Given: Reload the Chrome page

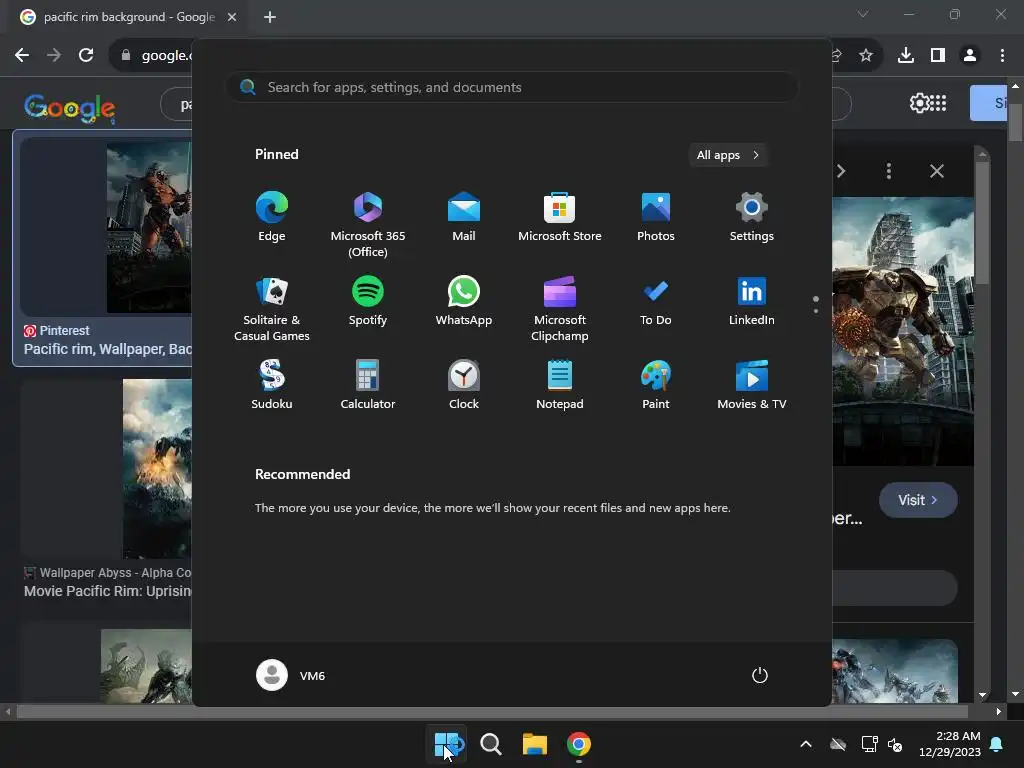Looking at the screenshot, I should pos(86,55).
